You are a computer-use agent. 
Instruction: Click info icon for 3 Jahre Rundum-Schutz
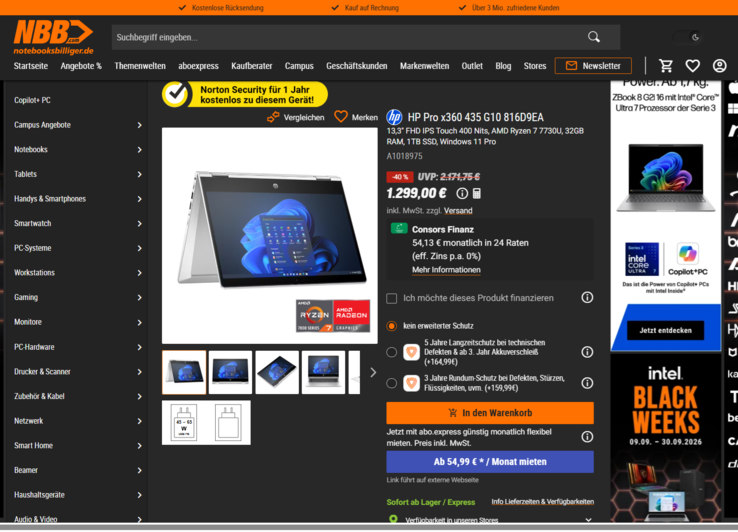click(587, 383)
